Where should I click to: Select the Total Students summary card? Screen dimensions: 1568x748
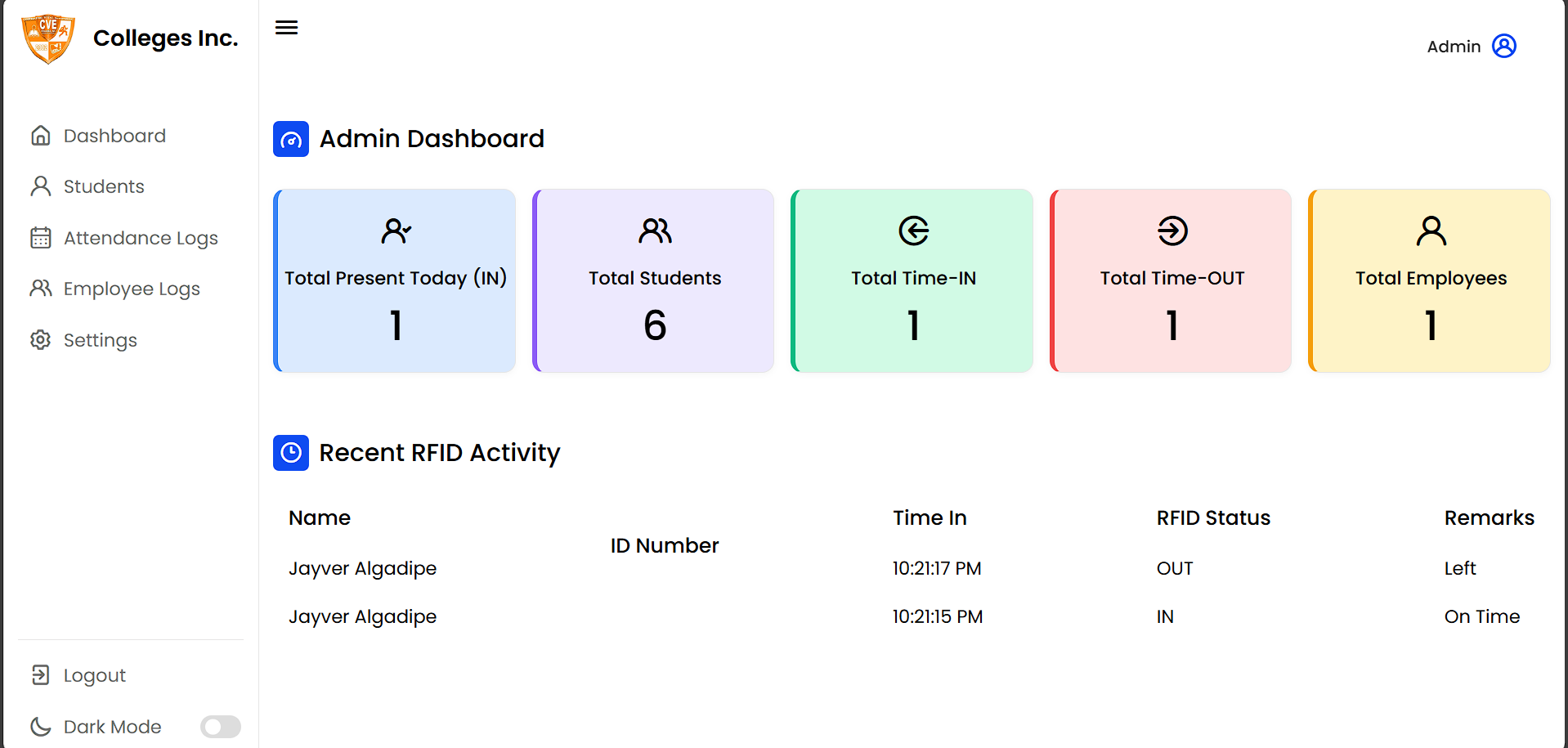click(x=653, y=280)
